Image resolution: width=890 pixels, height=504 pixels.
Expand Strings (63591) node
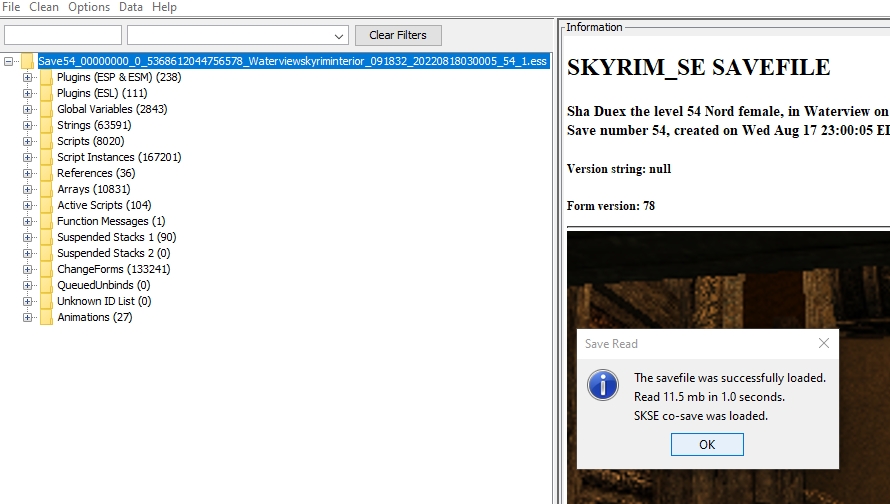[x=27, y=125]
